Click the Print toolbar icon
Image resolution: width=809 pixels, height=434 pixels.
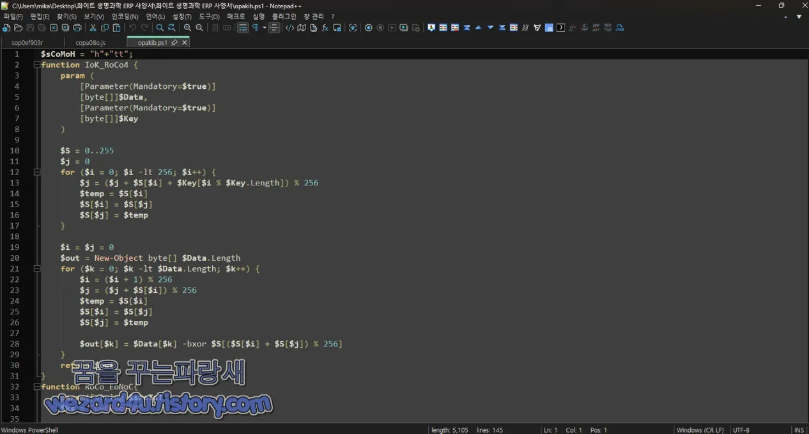click(x=78, y=28)
